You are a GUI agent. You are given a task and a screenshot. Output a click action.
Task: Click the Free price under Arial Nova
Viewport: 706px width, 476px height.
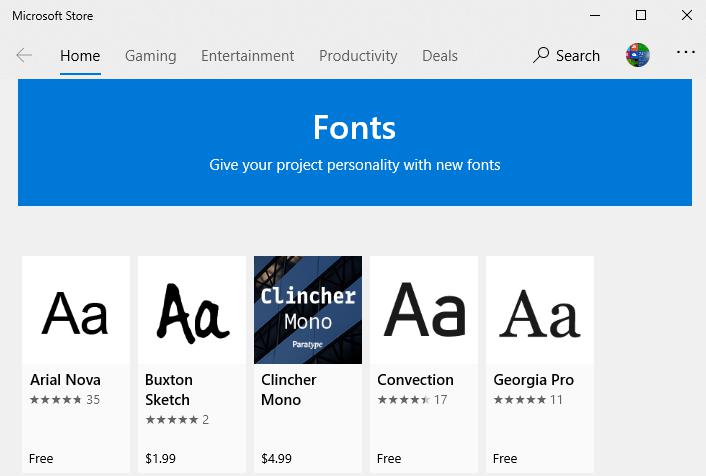point(41,458)
